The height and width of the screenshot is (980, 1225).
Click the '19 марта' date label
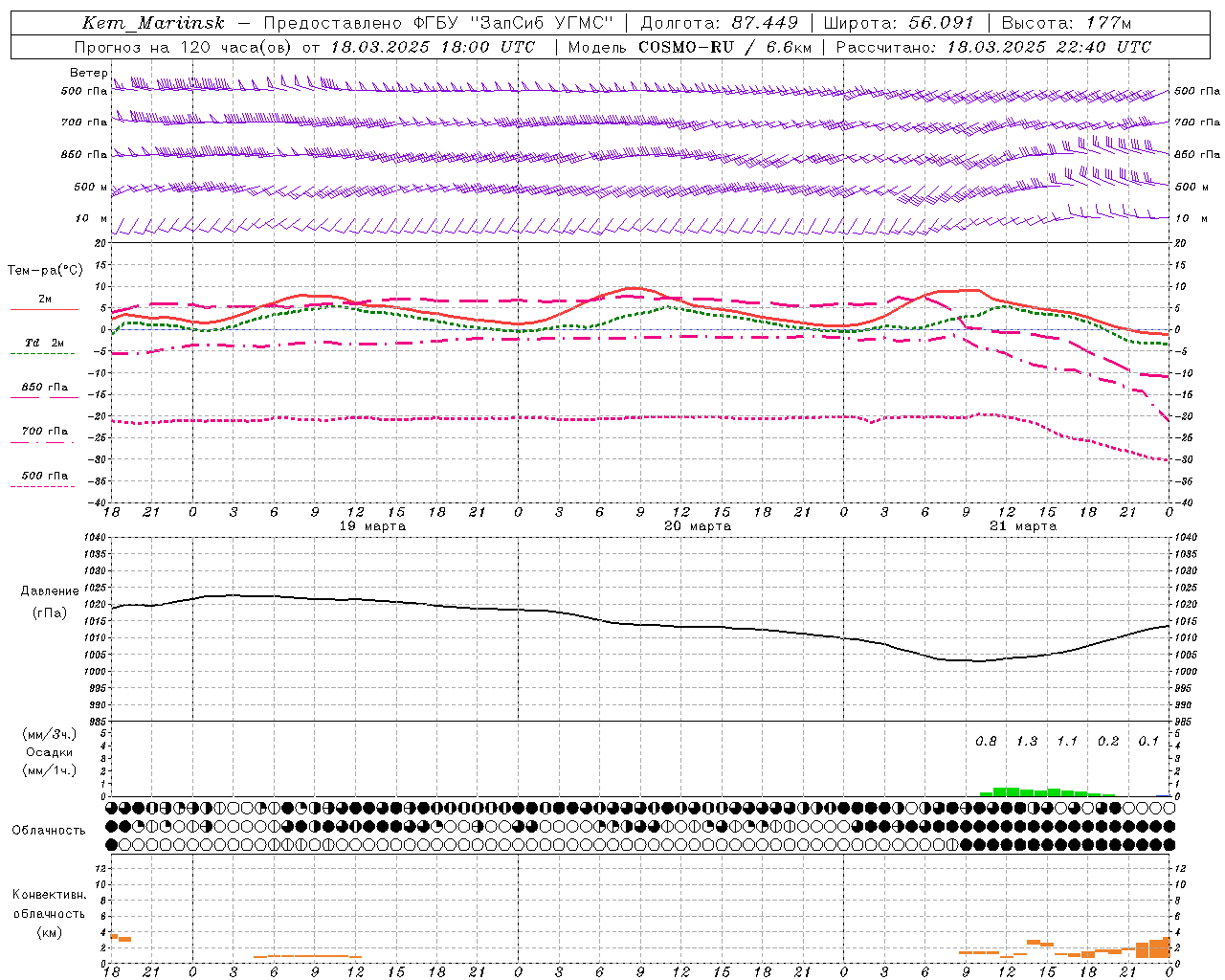[372, 526]
